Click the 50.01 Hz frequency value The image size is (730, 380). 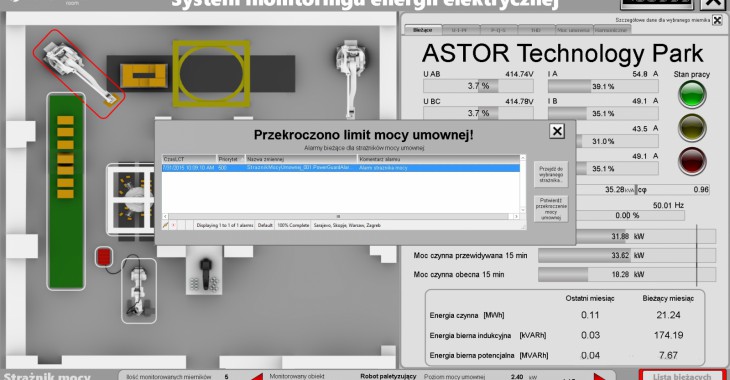tap(668, 205)
